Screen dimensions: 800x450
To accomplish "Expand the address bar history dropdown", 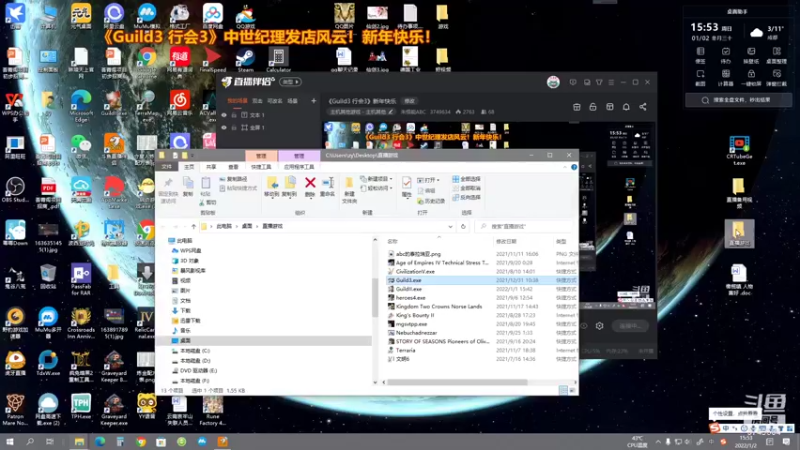I will (450, 227).
